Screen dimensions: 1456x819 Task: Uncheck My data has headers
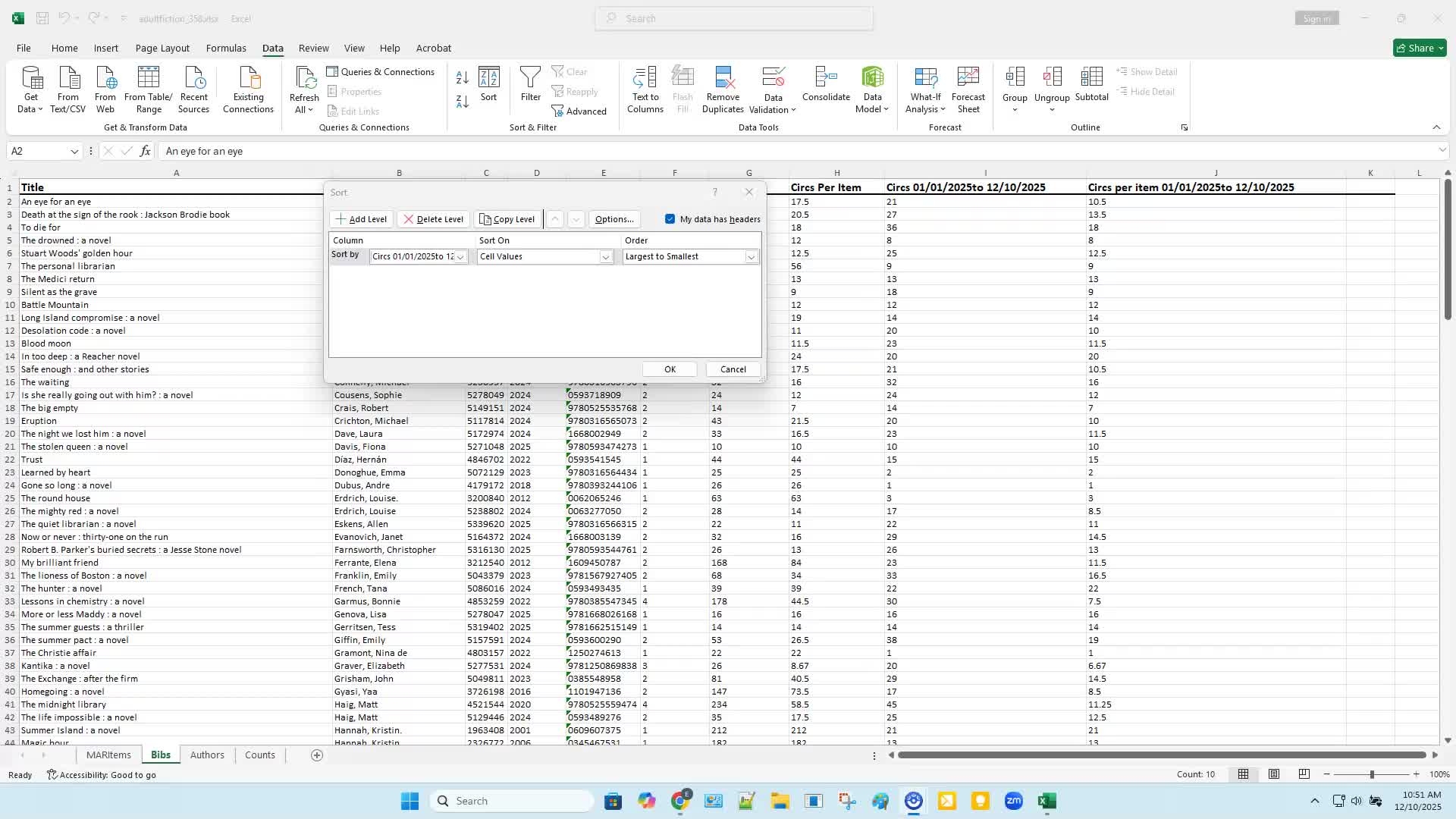tap(670, 219)
